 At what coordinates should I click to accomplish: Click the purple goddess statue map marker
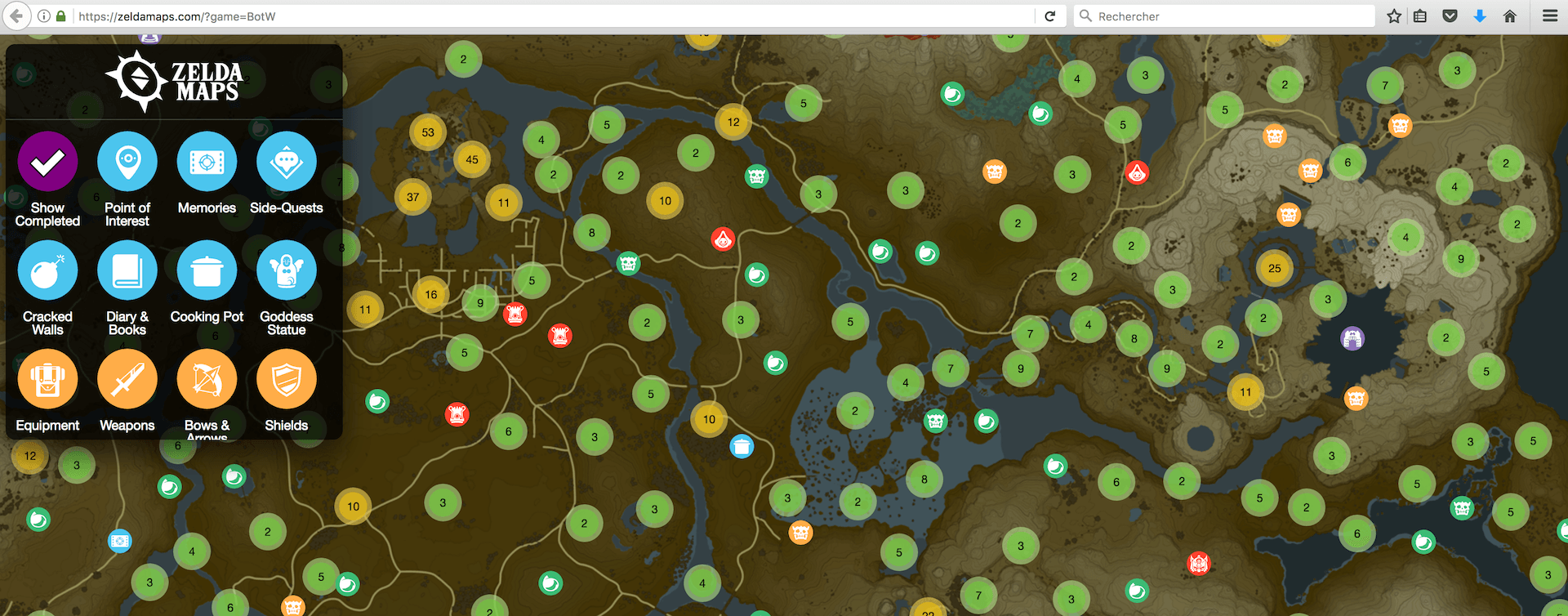click(1352, 337)
